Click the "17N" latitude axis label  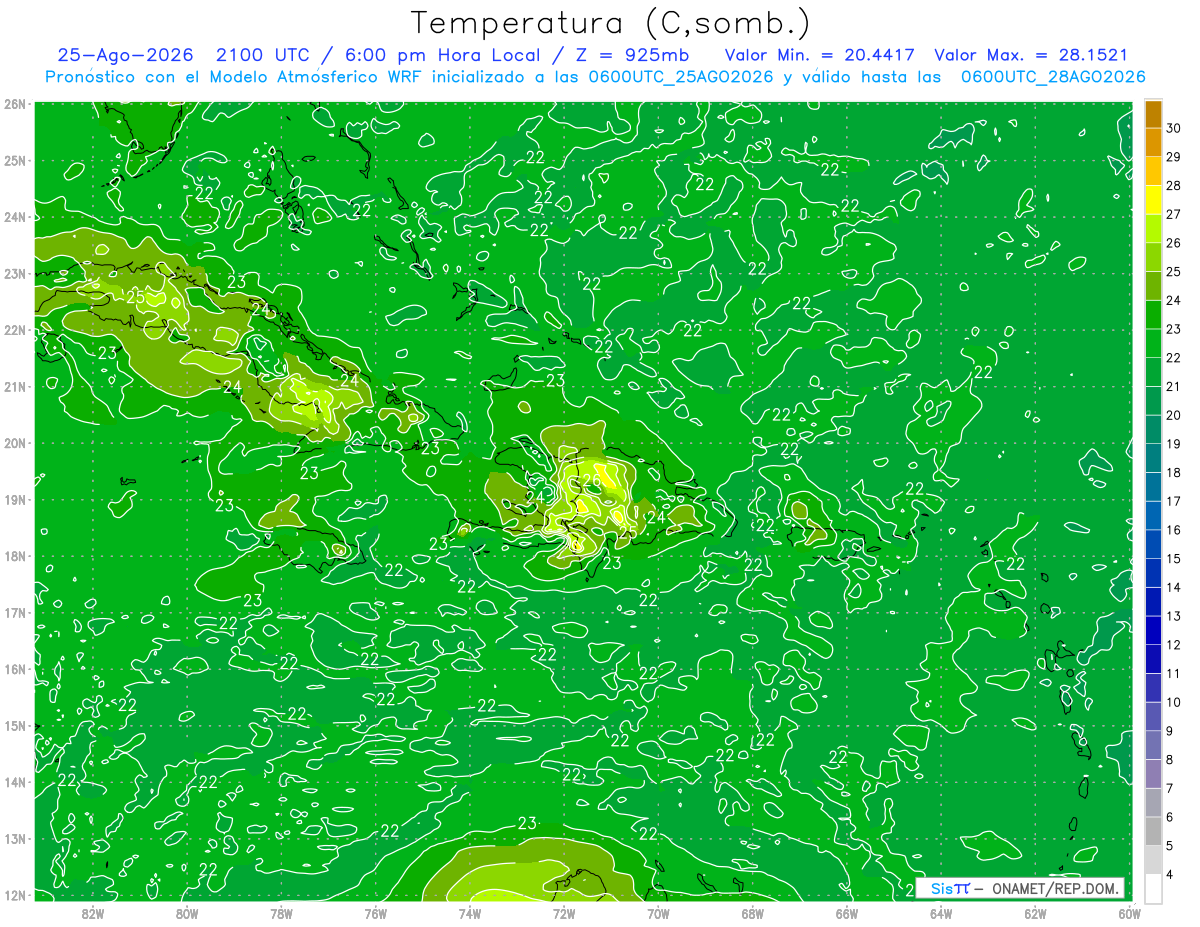tap(17, 612)
